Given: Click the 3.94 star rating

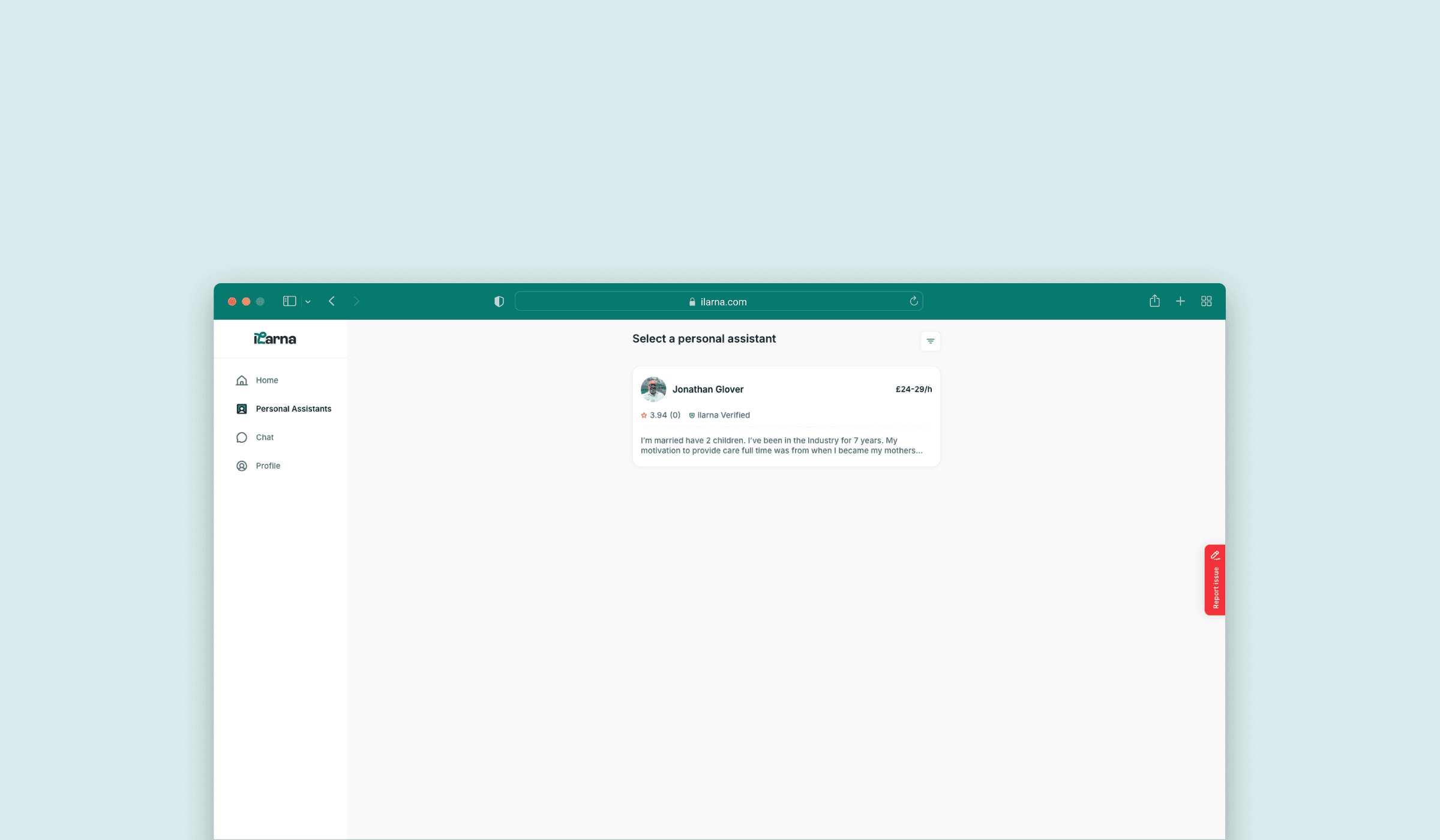Looking at the screenshot, I should point(659,415).
